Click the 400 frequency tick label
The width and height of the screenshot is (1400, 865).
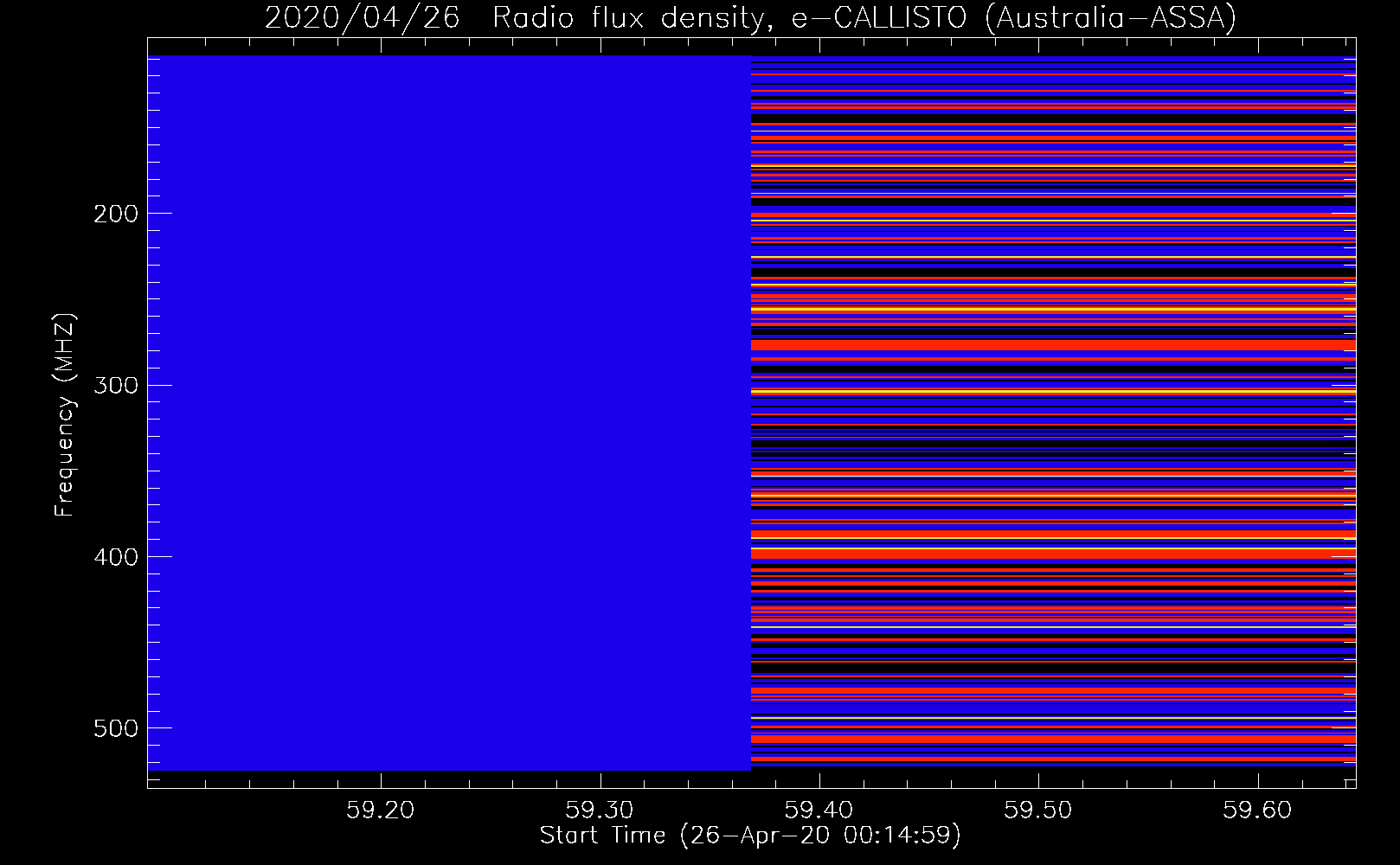(116, 557)
